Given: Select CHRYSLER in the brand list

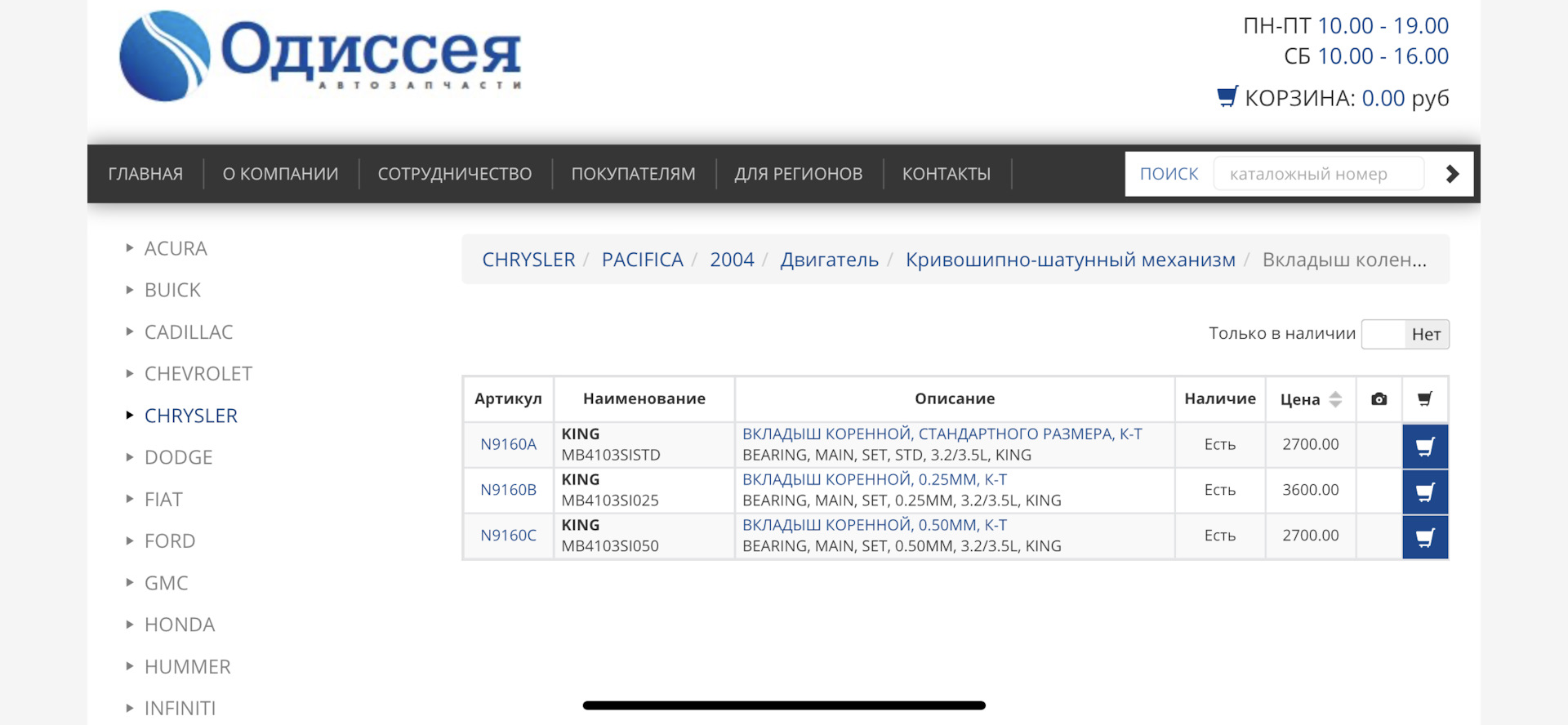Looking at the screenshot, I should [x=190, y=416].
